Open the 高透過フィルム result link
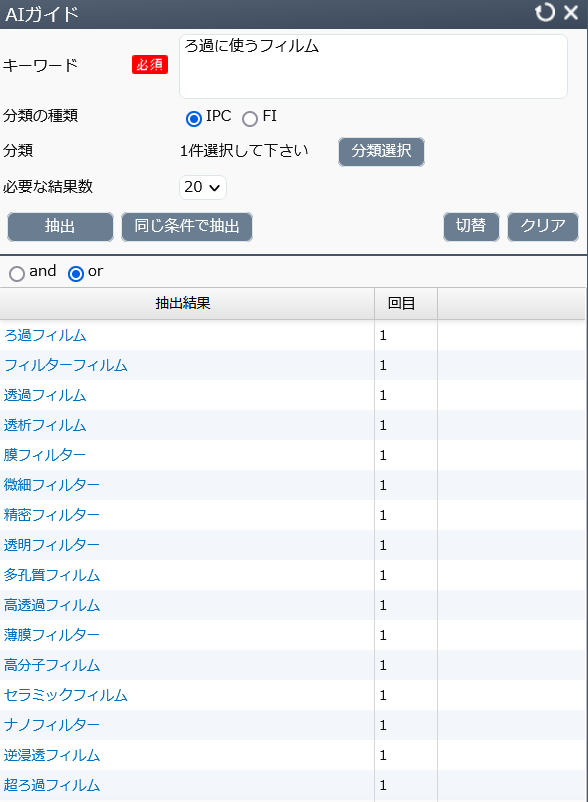The height and width of the screenshot is (802, 588). [52, 605]
